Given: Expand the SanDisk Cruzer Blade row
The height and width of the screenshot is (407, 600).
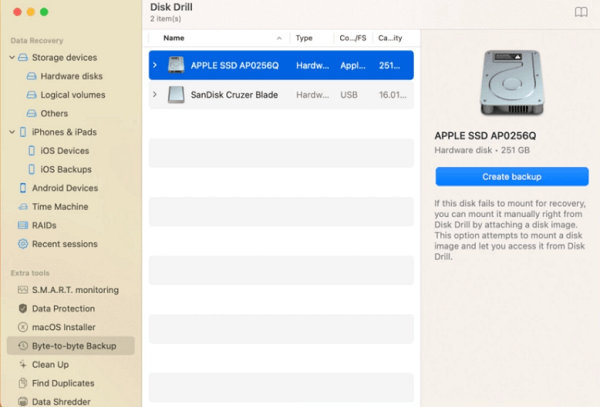Looking at the screenshot, I should pyautogui.click(x=154, y=94).
